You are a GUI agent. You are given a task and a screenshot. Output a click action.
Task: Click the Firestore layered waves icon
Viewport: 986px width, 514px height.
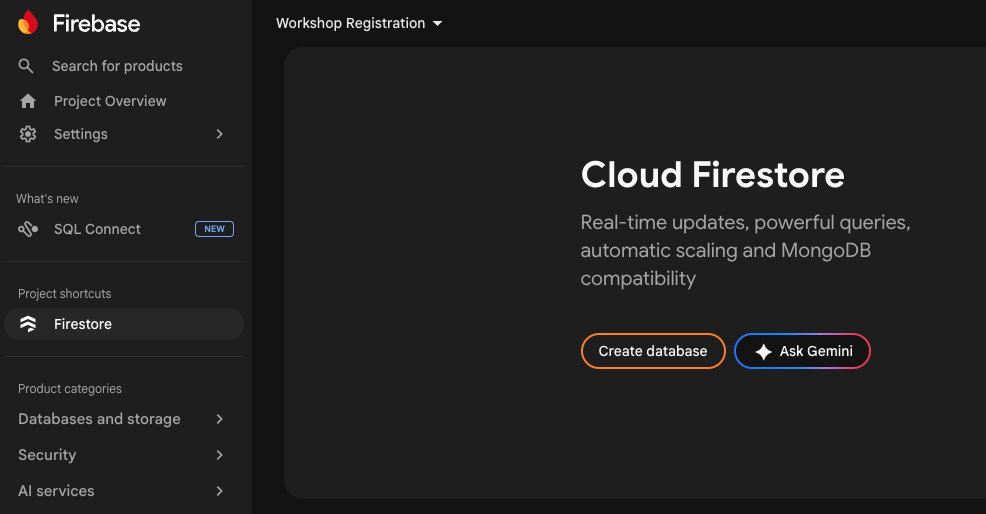click(x=28, y=324)
